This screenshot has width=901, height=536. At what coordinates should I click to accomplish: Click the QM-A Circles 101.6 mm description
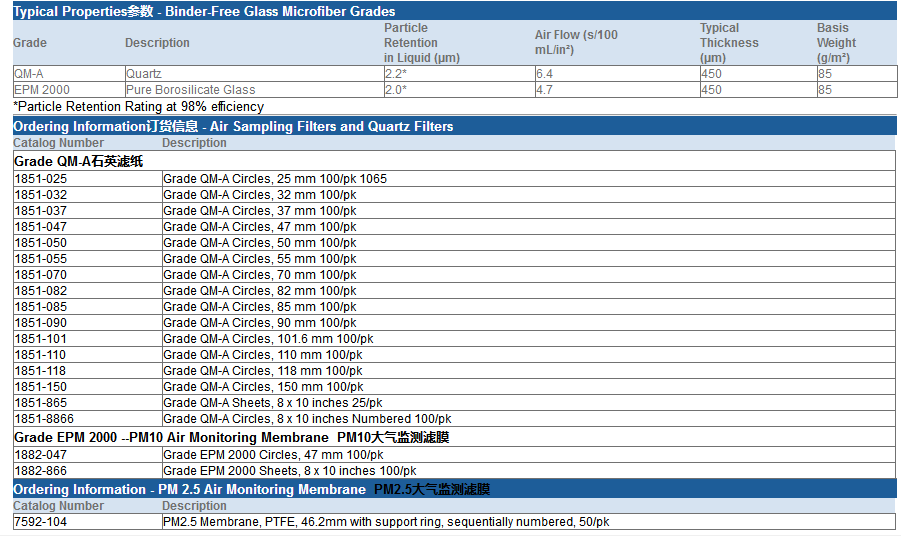pyautogui.click(x=268, y=339)
